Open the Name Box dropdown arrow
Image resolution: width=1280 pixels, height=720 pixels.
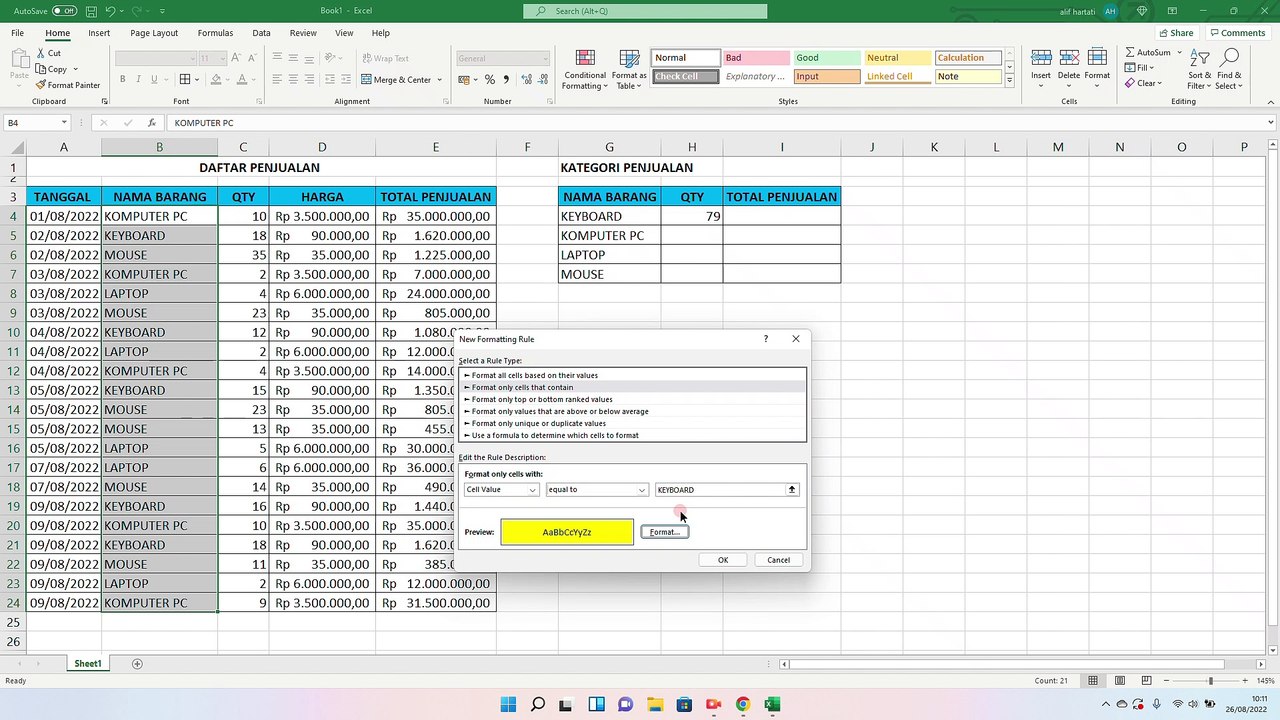pyautogui.click(x=64, y=123)
